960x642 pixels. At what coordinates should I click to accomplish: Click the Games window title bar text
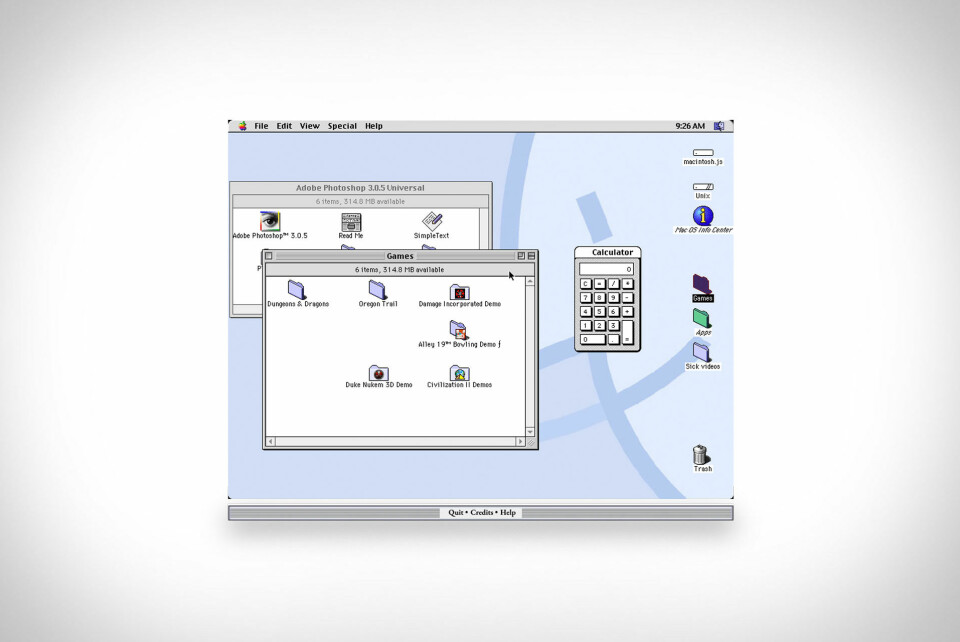pos(400,256)
